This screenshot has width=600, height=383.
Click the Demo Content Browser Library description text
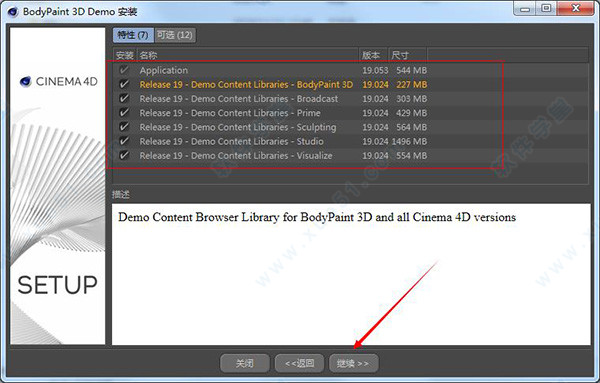317,217
